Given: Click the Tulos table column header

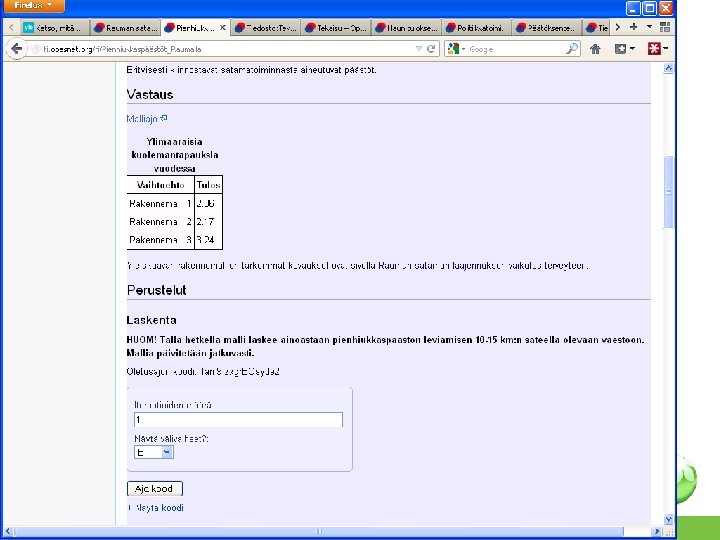Looking at the screenshot, I should tap(208, 185).
